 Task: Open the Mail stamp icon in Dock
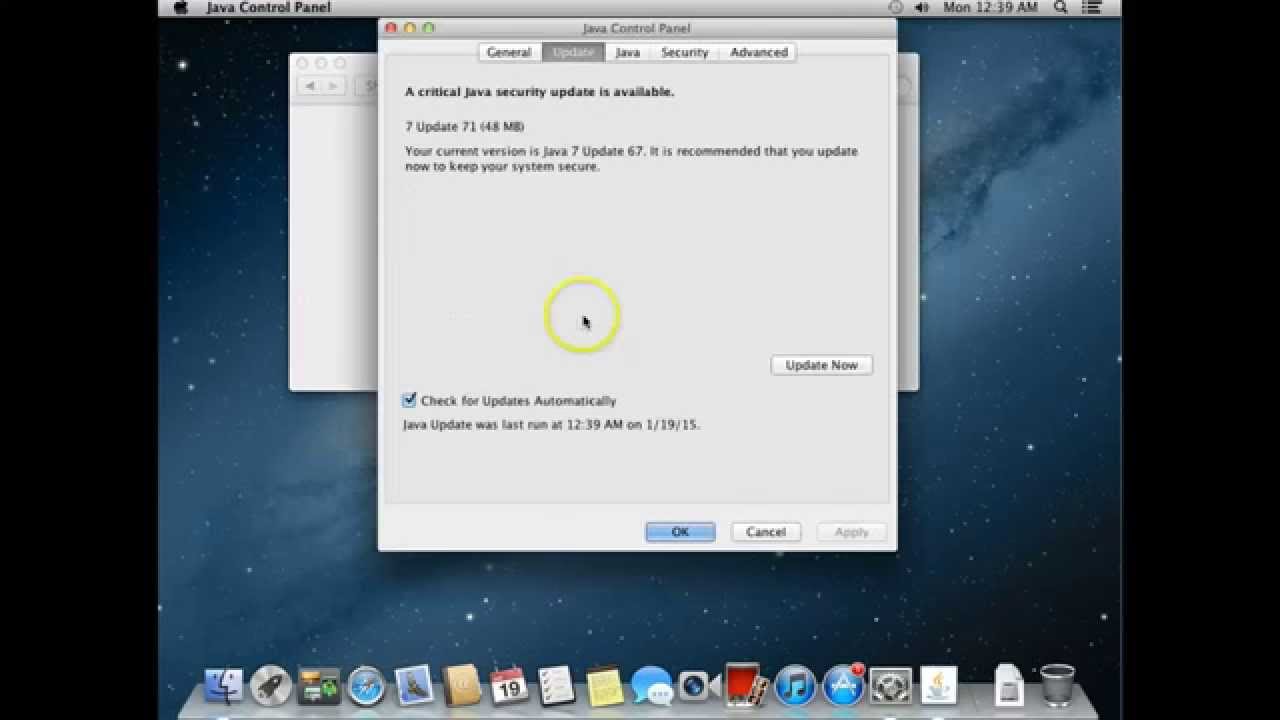tap(414, 686)
